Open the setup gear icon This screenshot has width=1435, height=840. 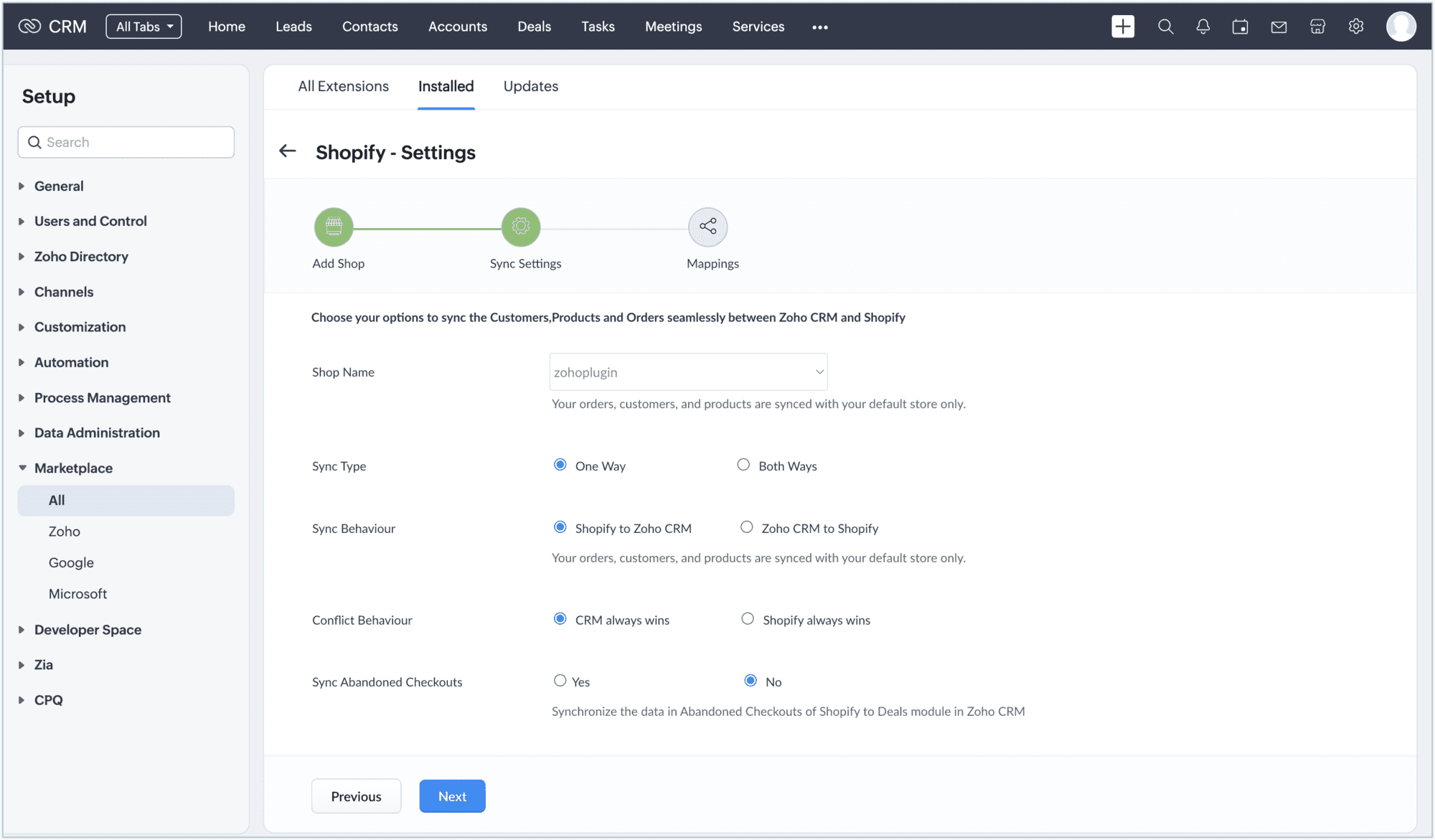point(1355,27)
